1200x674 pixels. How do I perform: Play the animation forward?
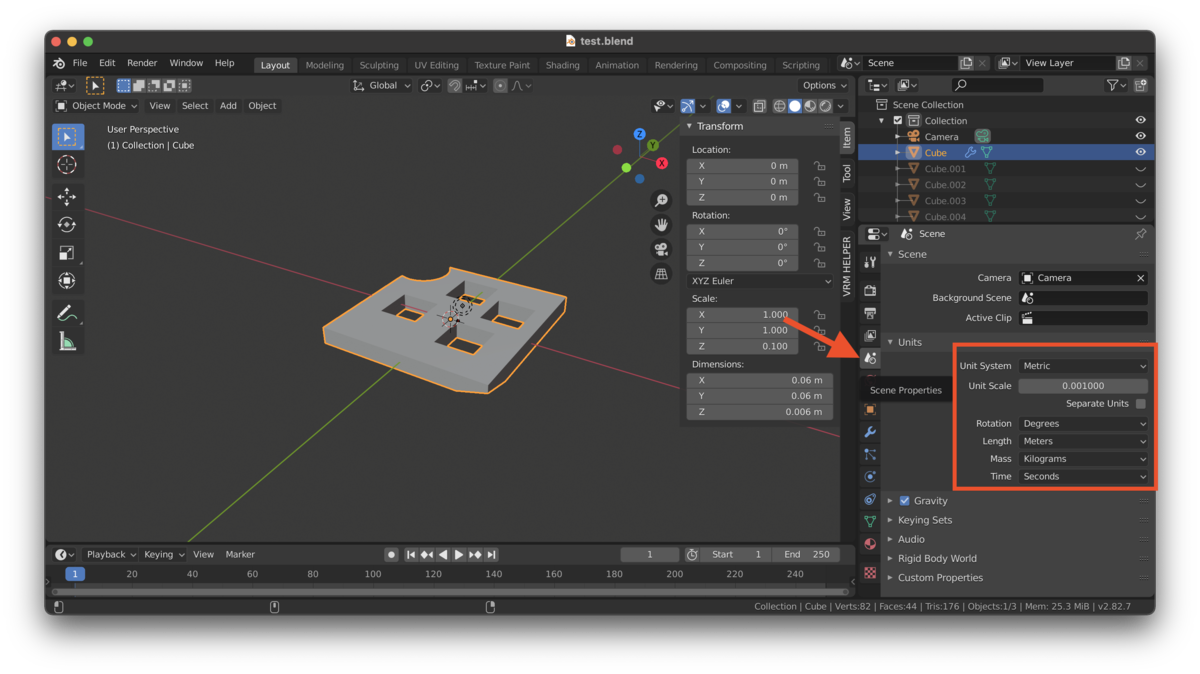point(459,555)
